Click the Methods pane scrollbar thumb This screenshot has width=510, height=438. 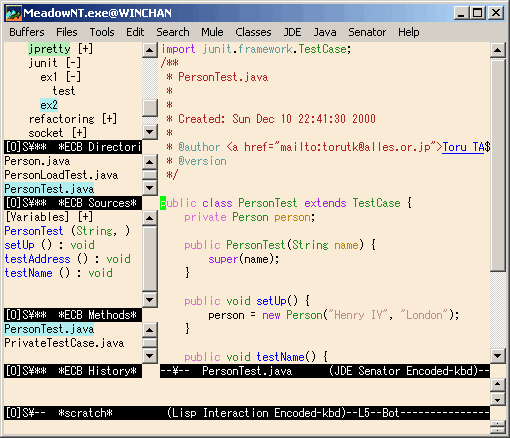point(150,259)
